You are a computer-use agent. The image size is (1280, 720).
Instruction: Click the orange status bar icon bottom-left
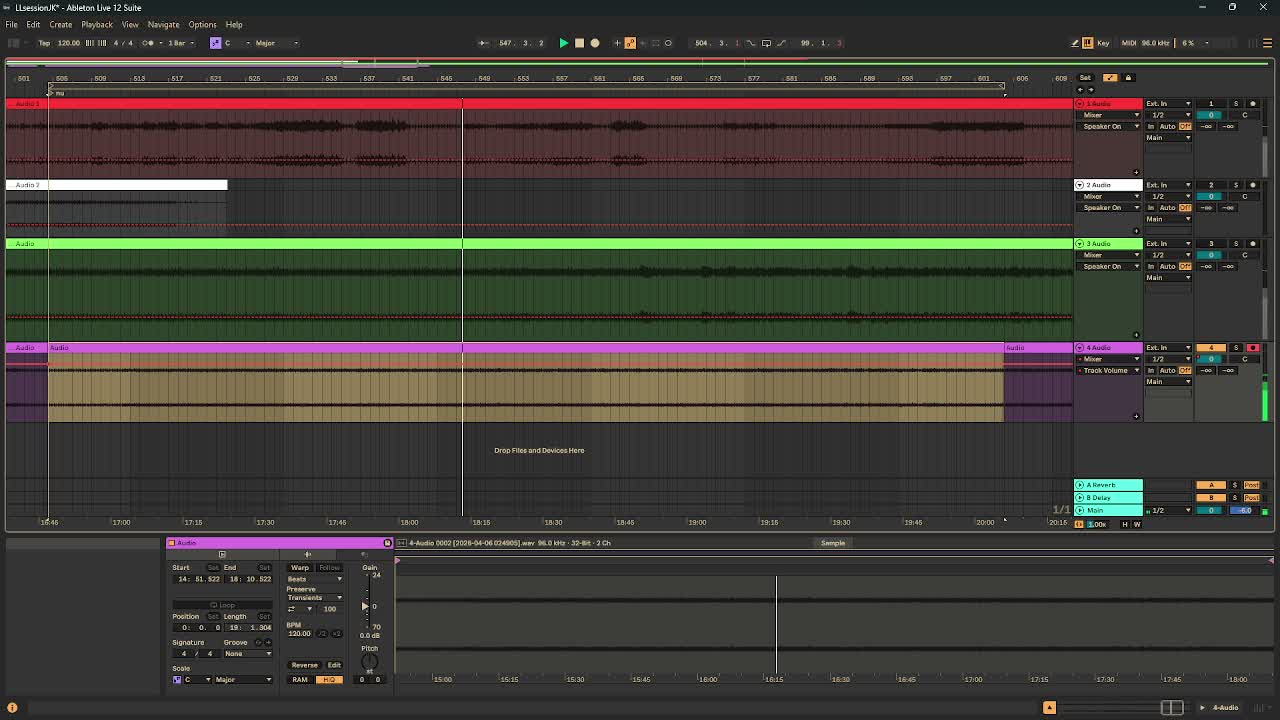coord(12,708)
